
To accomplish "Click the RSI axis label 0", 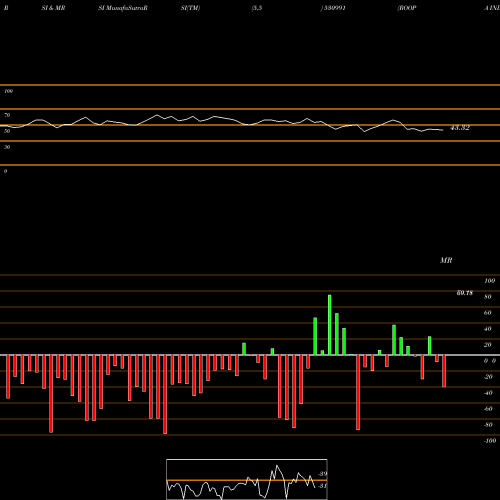I will 5,171.
